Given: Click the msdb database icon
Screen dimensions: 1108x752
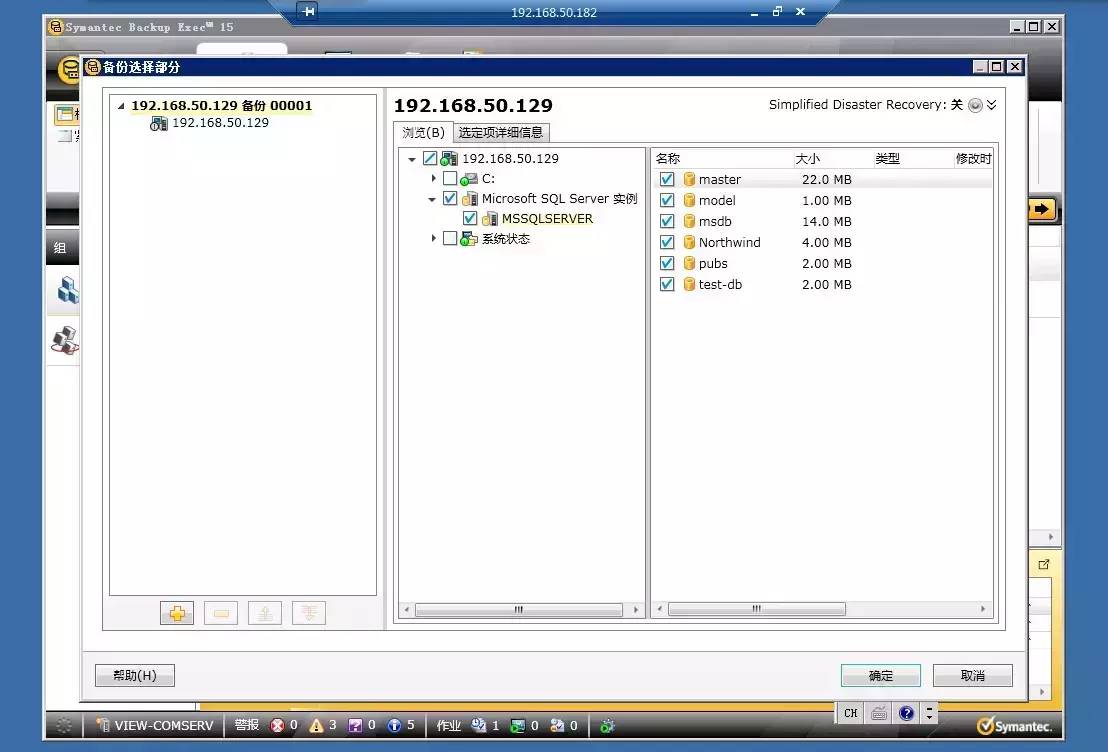Looking at the screenshot, I should (x=689, y=221).
